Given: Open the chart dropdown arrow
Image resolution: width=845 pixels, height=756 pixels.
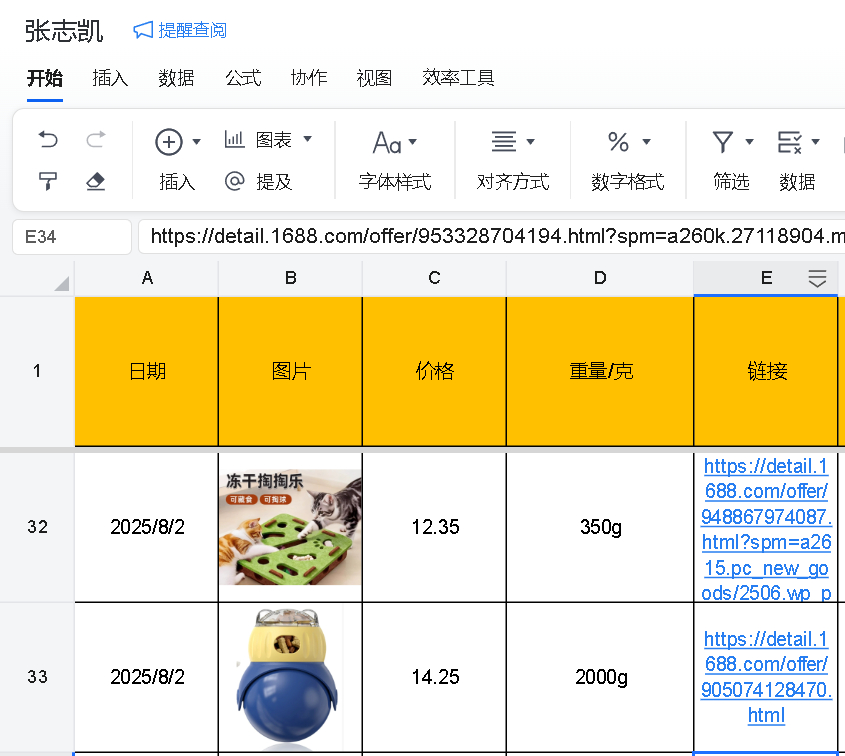Looking at the screenshot, I should 307,140.
